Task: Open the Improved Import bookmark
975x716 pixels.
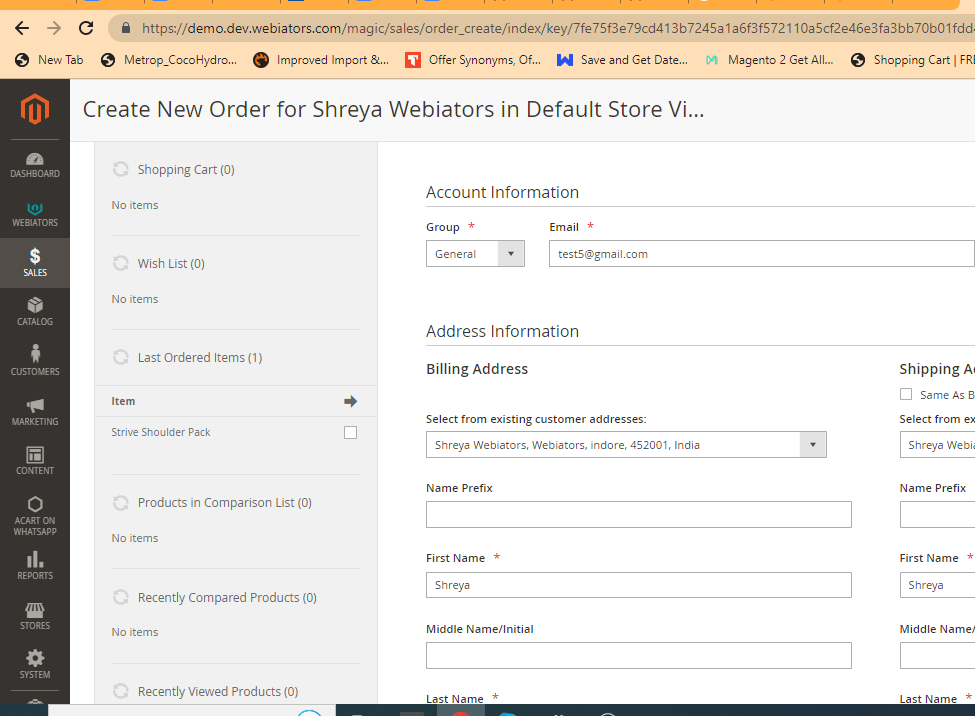Action: pyautogui.click(x=321, y=60)
